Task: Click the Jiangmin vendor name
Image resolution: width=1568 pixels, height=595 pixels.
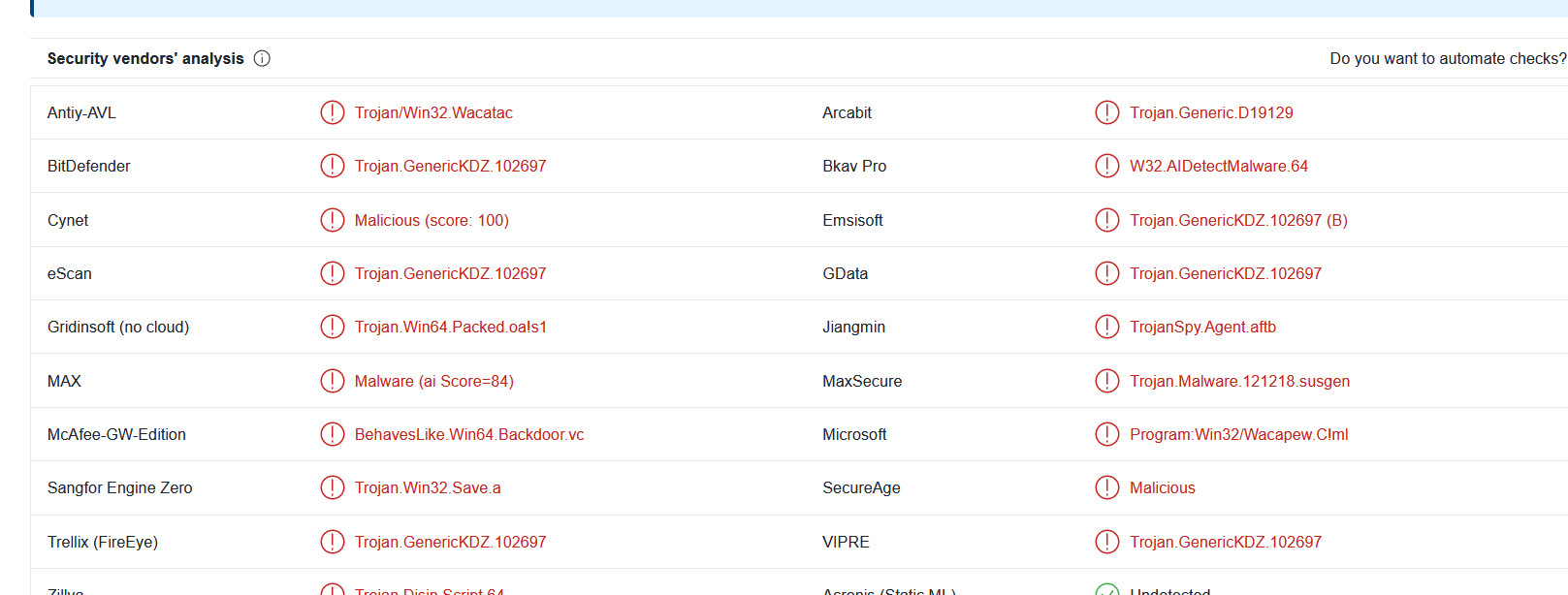Action: coord(853,327)
